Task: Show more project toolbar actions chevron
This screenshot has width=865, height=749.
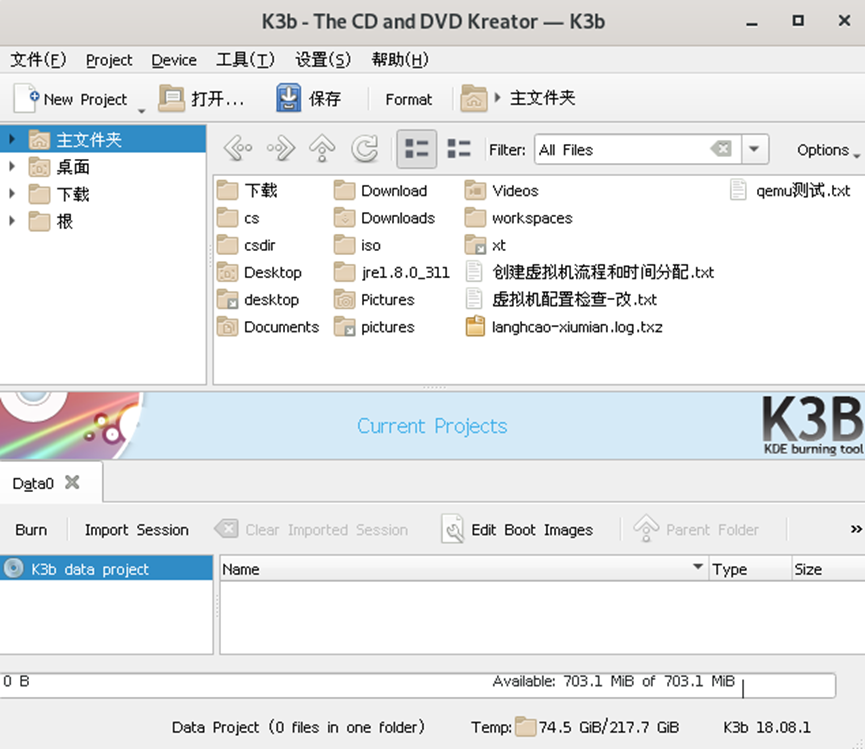Action: 856,529
